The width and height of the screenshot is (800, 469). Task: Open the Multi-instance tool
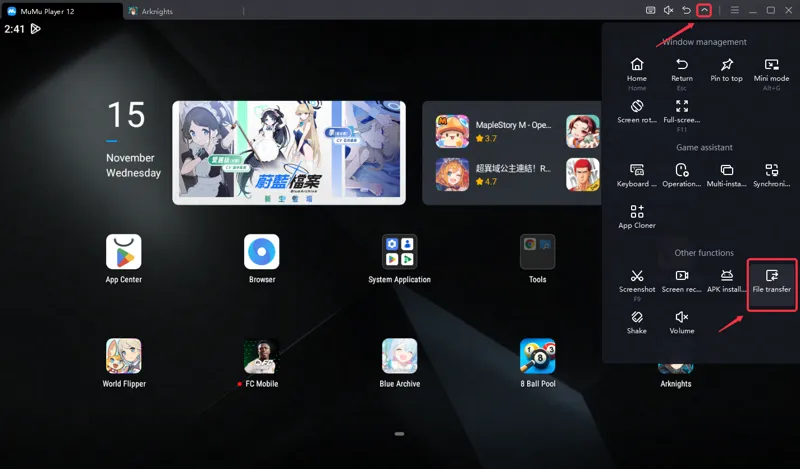tap(727, 170)
